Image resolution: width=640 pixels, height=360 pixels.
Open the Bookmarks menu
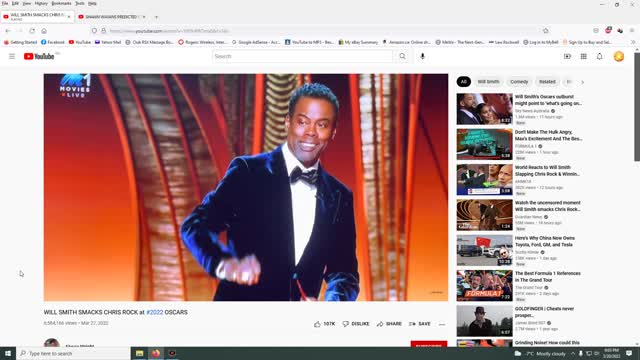pyautogui.click(x=61, y=3)
